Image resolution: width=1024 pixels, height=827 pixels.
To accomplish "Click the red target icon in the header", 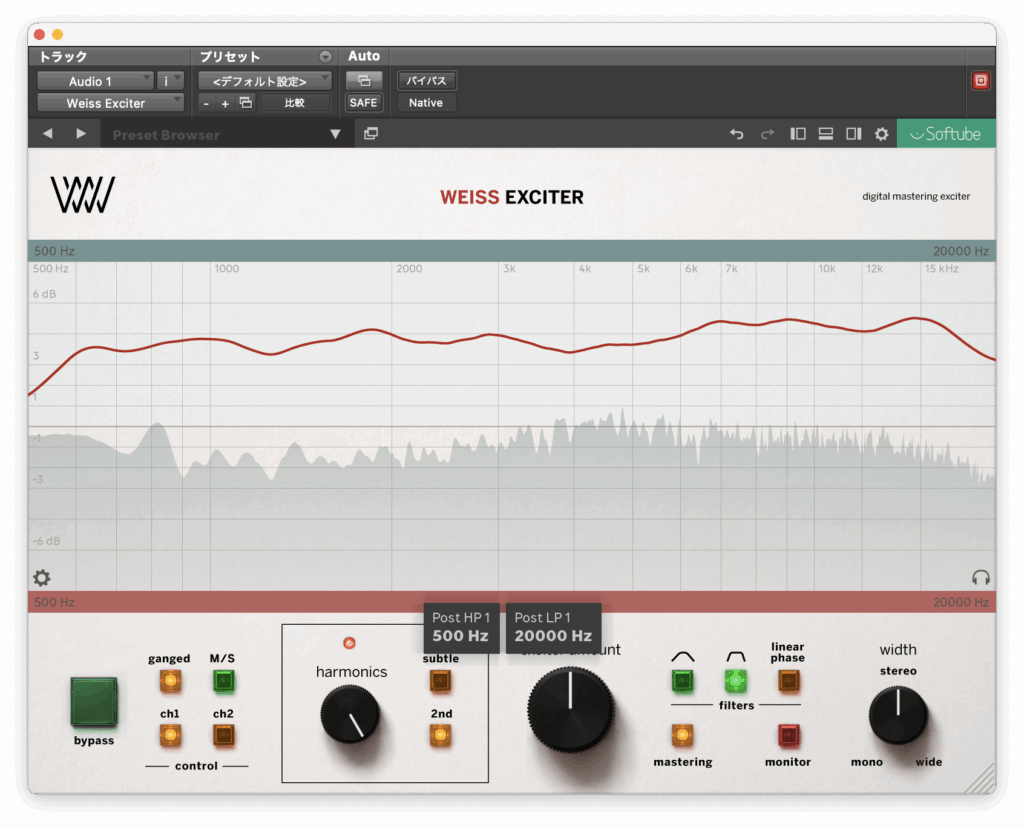I will click(x=980, y=80).
